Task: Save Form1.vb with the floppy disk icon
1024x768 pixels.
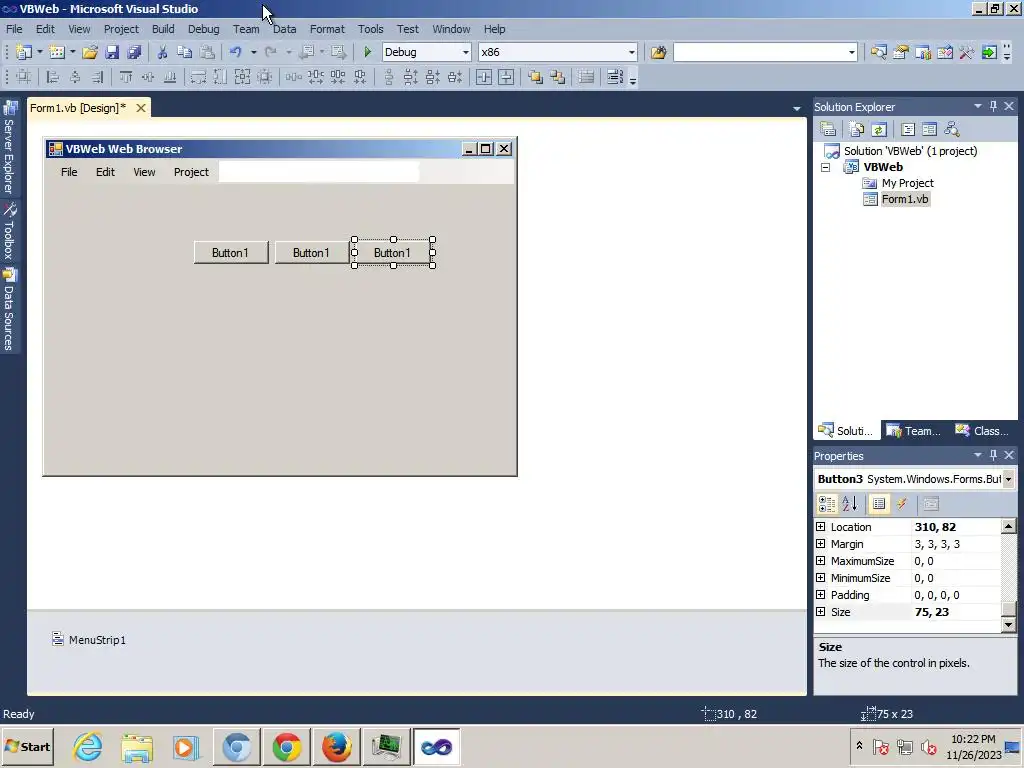Action: point(112,52)
